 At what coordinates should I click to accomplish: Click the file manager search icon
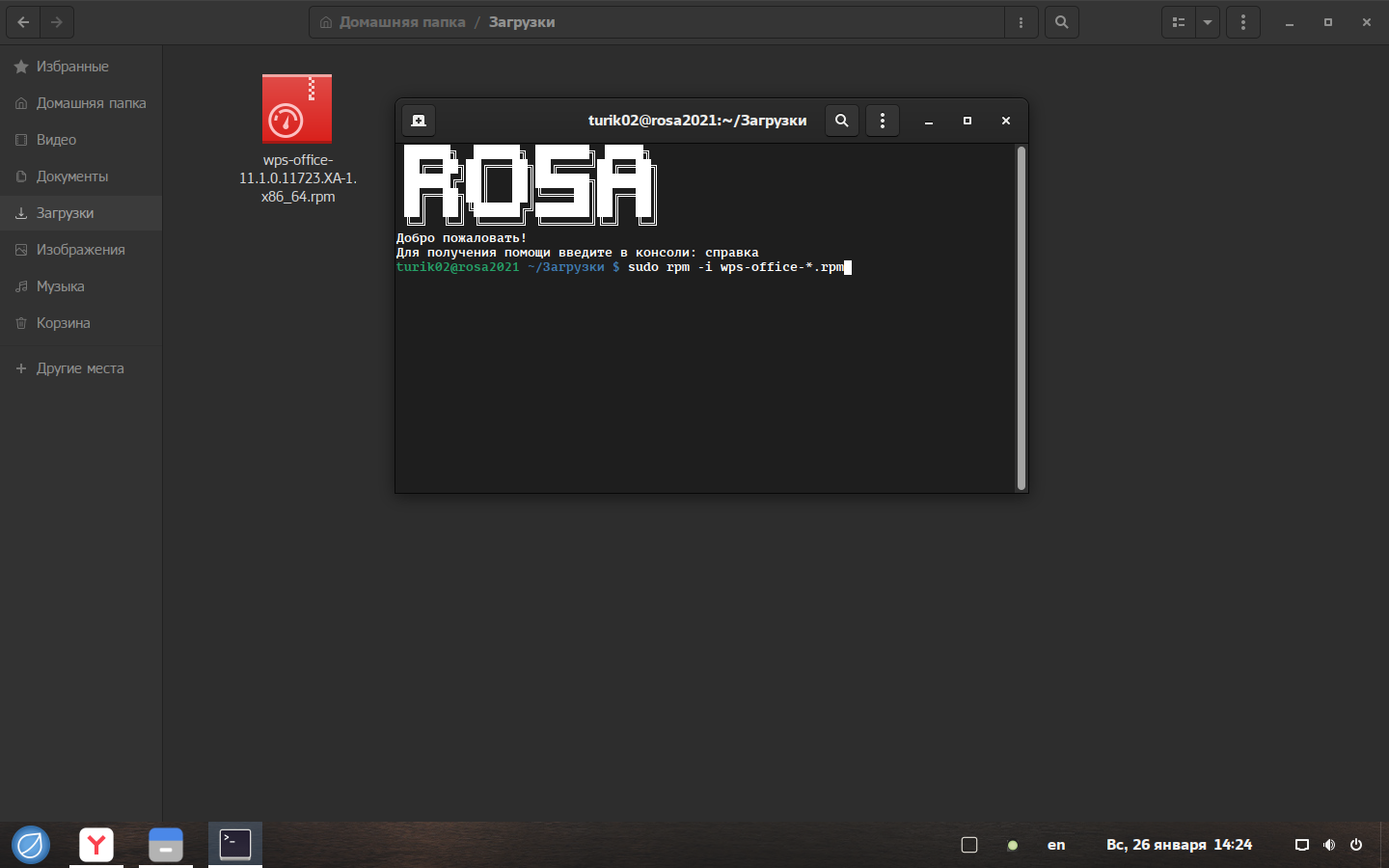click(x=1061, y=22)
